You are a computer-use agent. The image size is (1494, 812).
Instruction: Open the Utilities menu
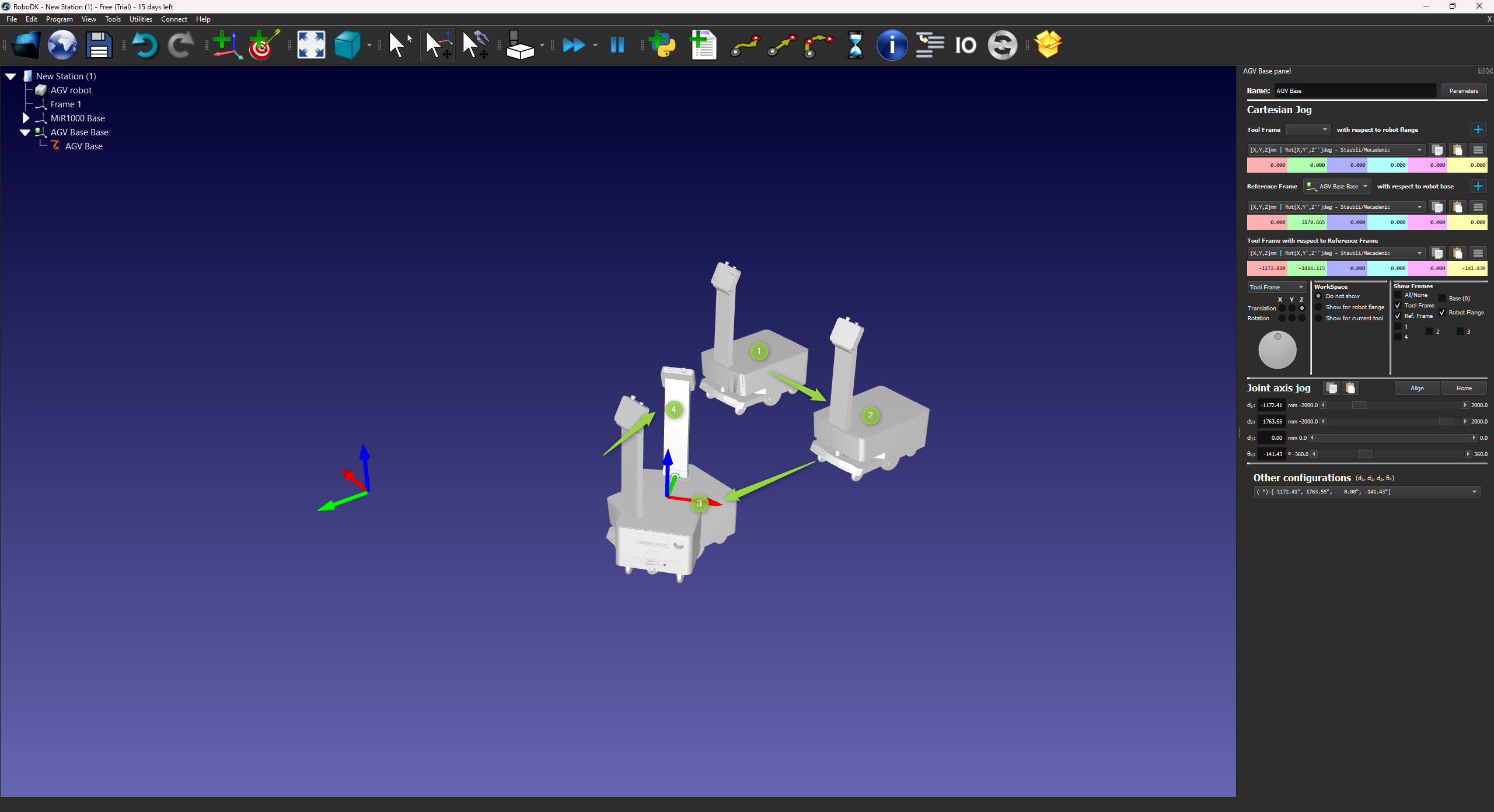(x=141, y=19)
